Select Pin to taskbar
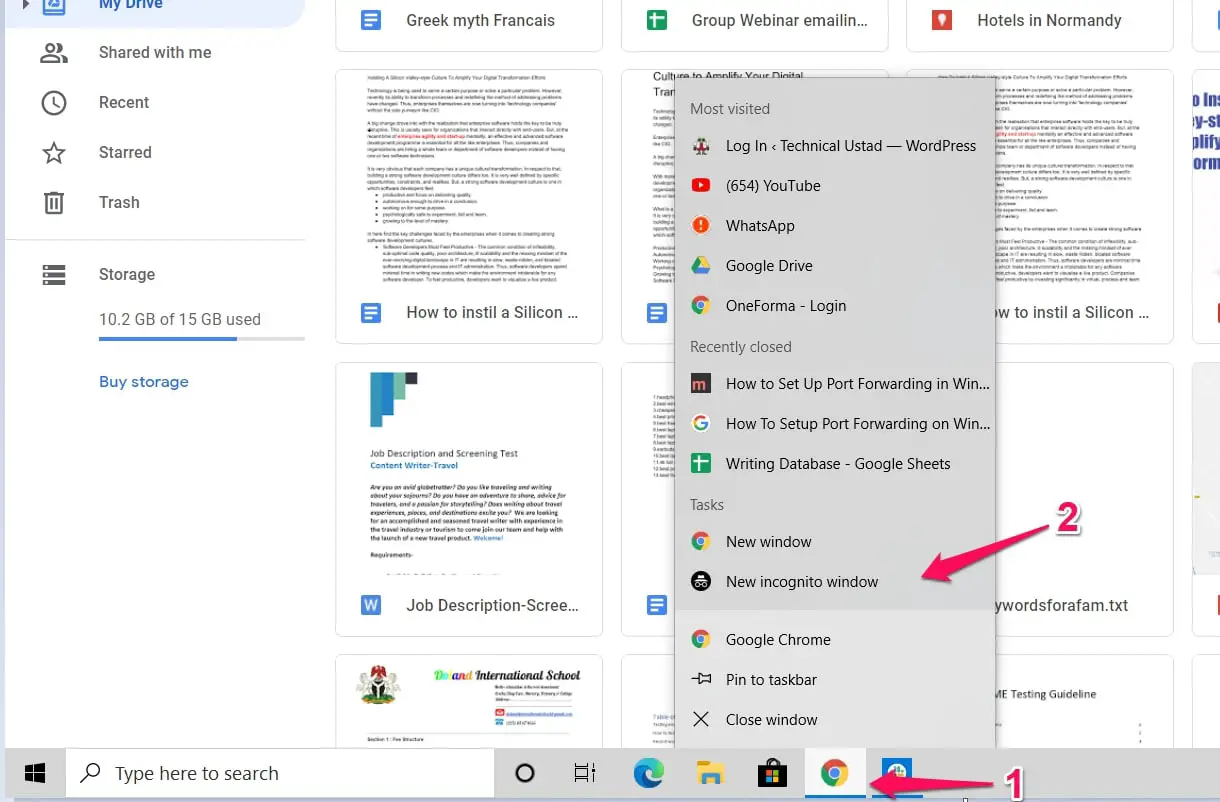This screenshot has width=1220, height=802. 835,680
